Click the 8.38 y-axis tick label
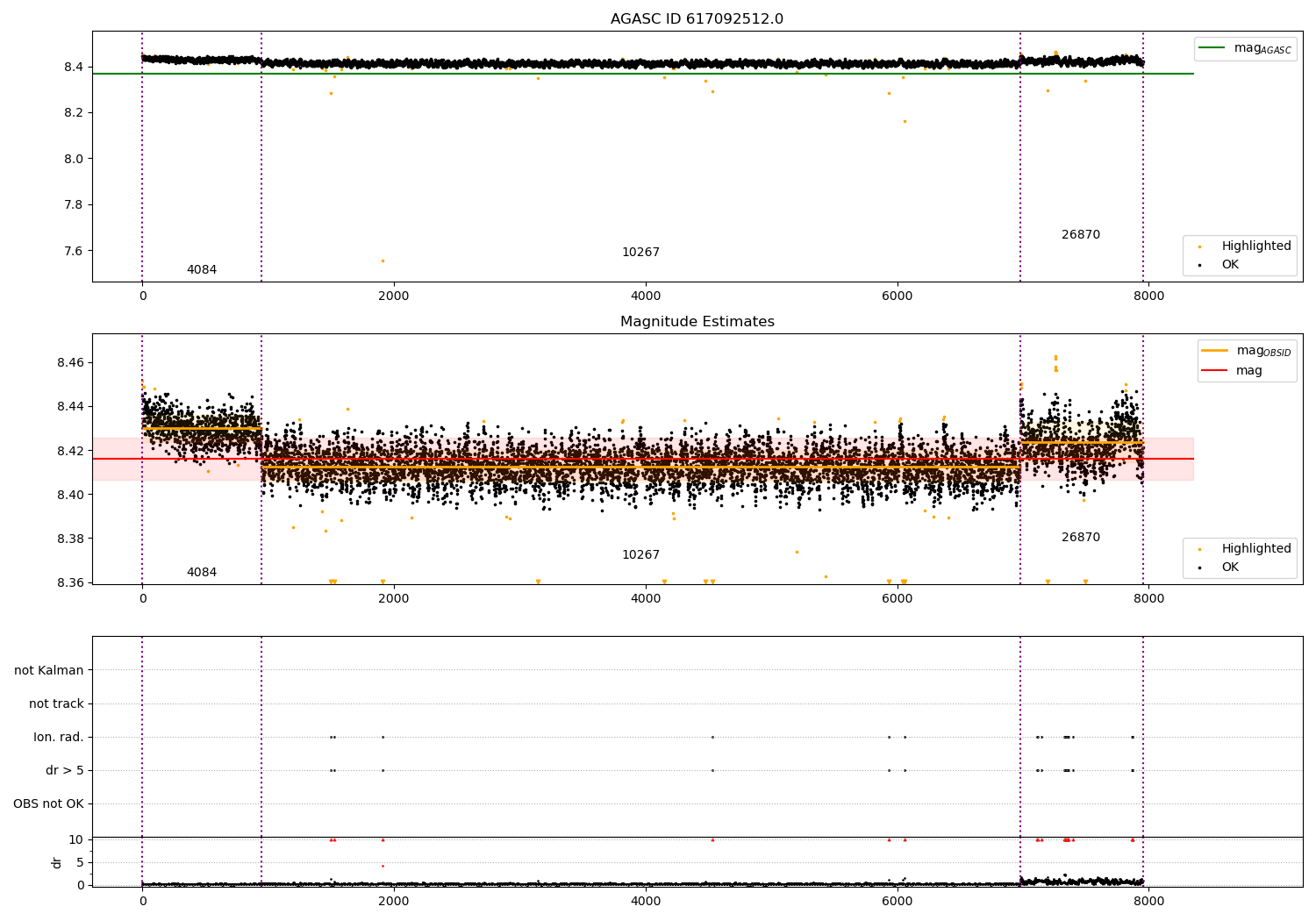1316x921 pixels. tap(70, 539)
